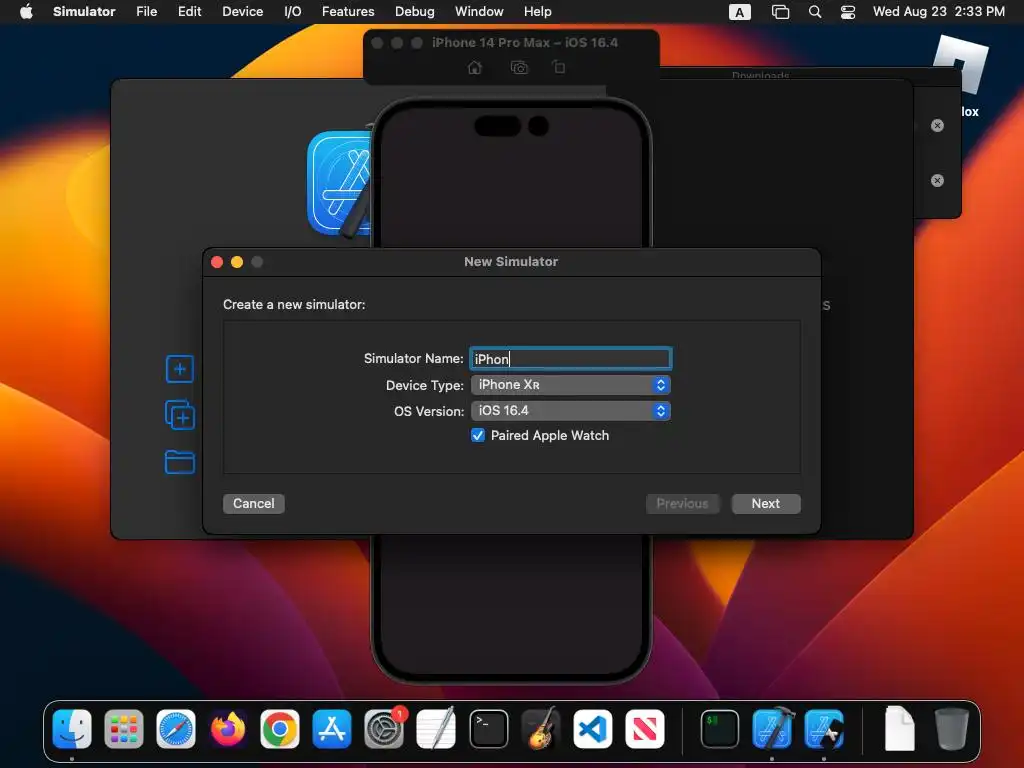Open the Window menu
Screen dimensions: 1024x768
tap(479, 11)
